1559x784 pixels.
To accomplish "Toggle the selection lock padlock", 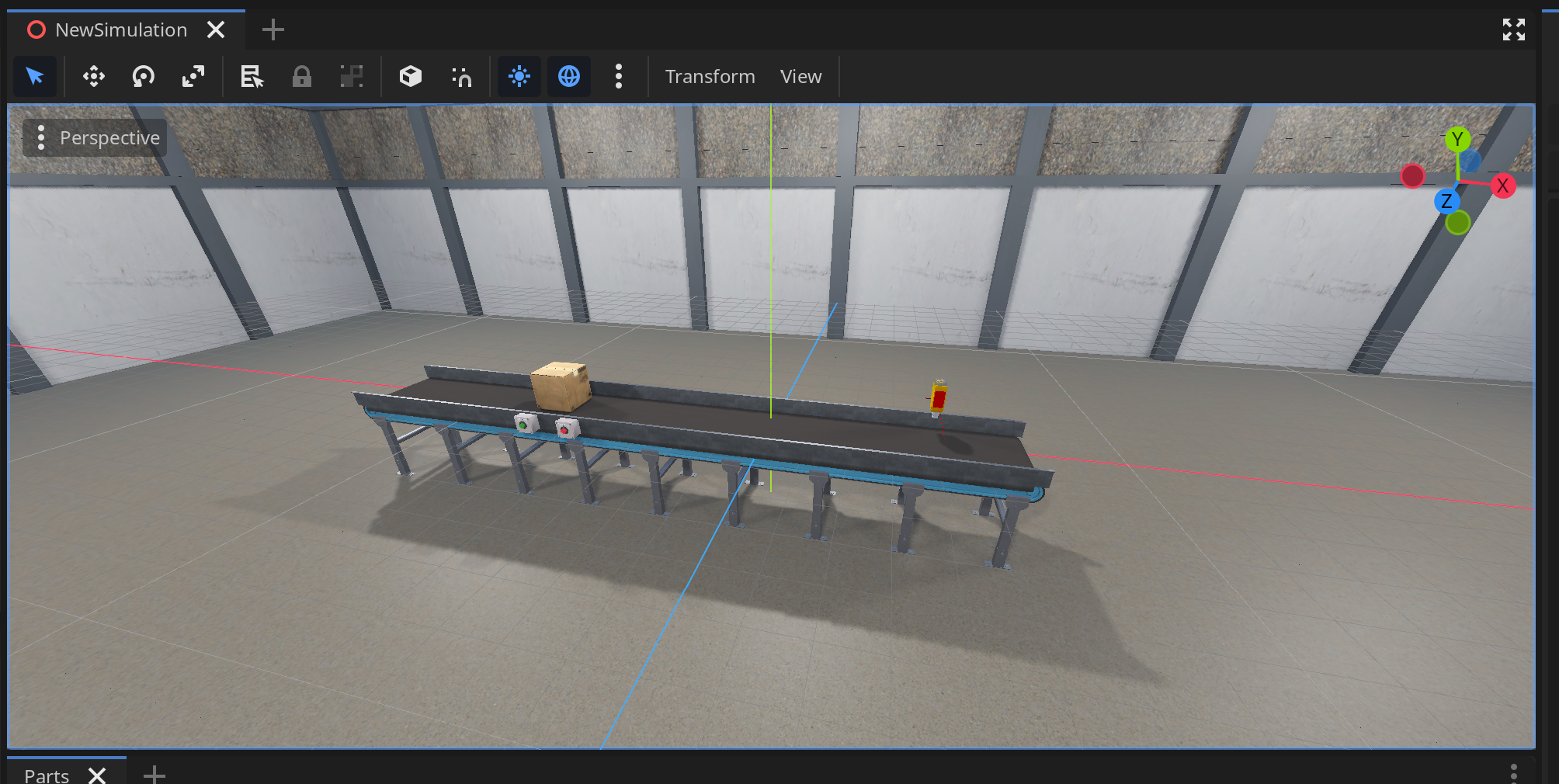I will click(x=302, y=76).
